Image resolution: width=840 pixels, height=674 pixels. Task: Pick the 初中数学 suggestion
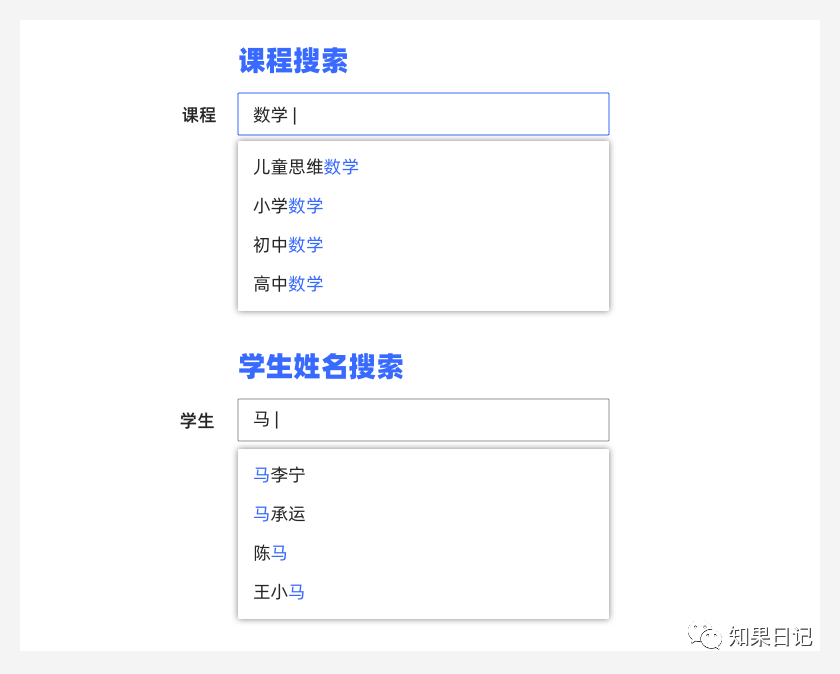(x=288, y=245)
